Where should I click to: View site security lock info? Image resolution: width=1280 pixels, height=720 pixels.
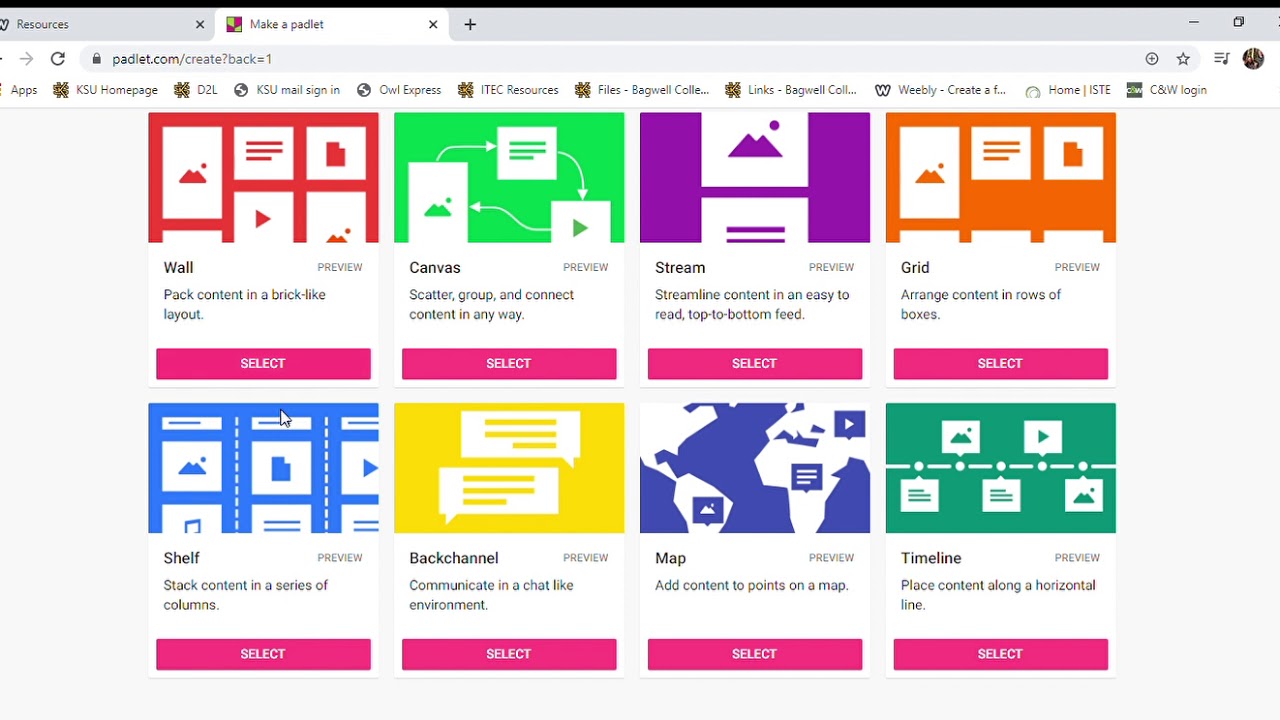pos(96,59)
